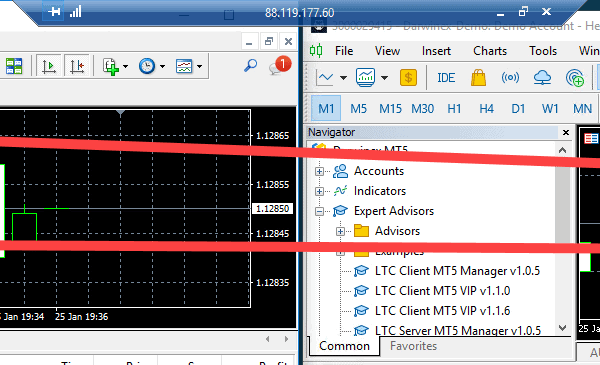600x365 pixels.
Task: Click the add indicator icon in the left window
Action: [x=111, y=67]
